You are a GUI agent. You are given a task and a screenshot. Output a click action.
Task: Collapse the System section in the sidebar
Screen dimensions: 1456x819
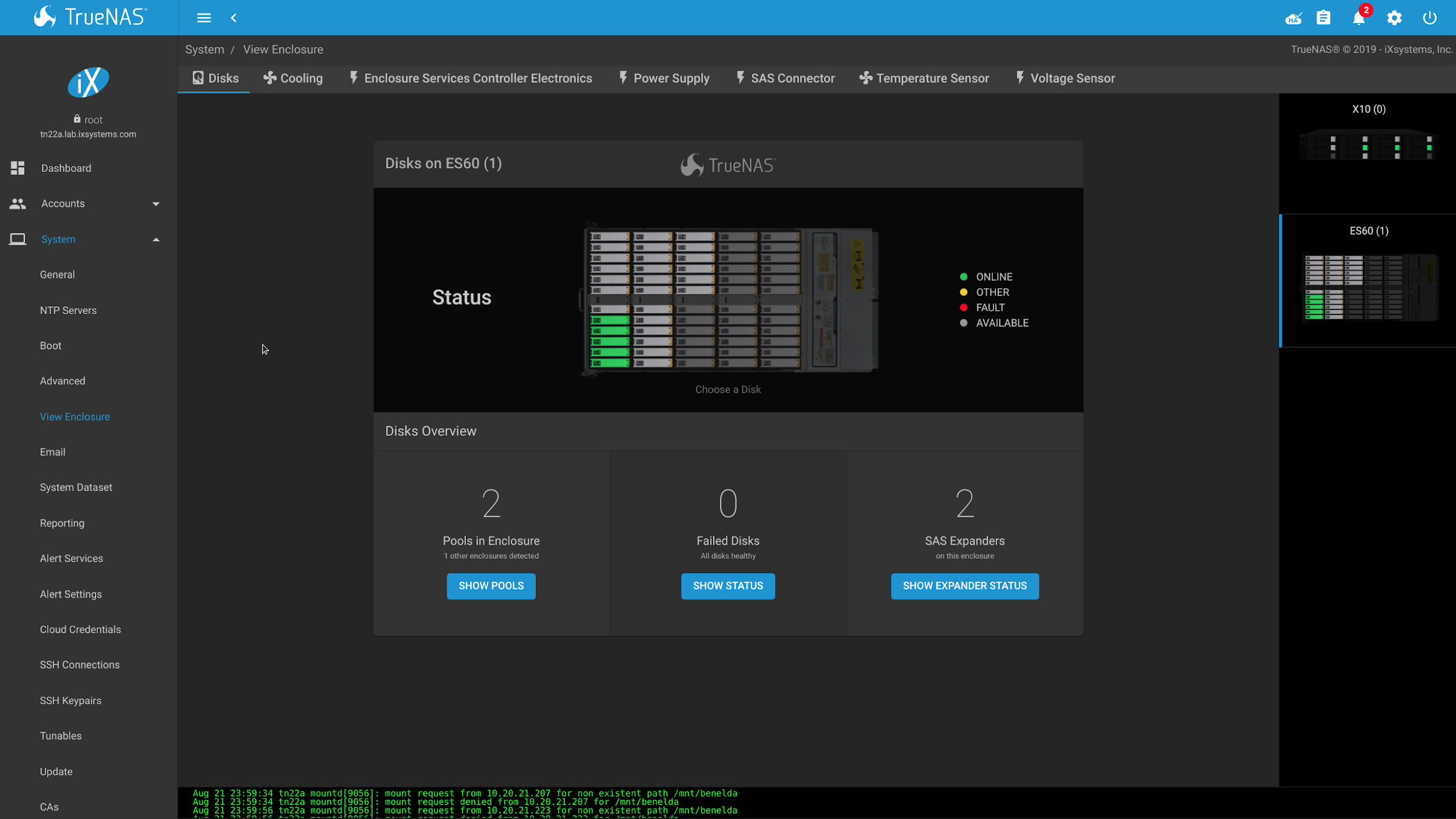coord(156,239)
